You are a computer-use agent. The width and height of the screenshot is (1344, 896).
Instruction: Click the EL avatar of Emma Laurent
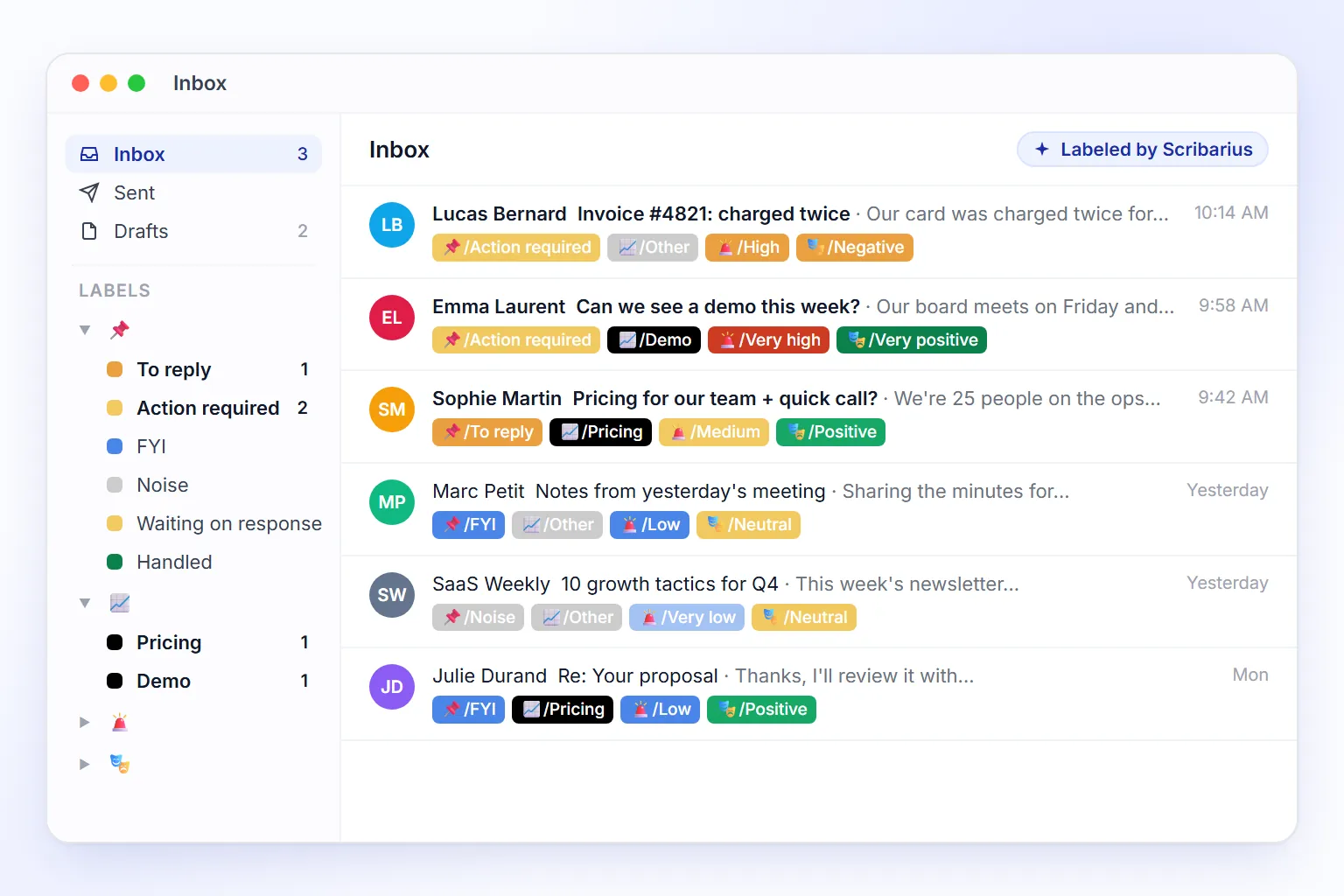[392, 318]
